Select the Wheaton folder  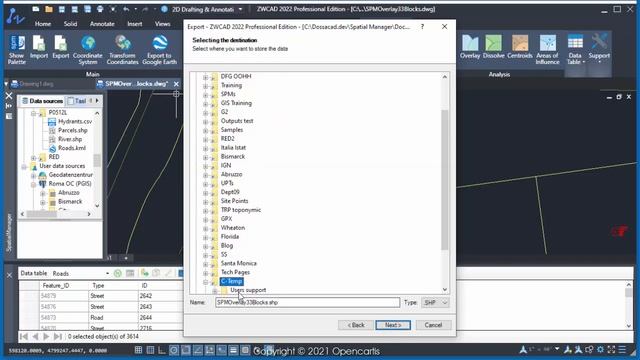point(233,228)
